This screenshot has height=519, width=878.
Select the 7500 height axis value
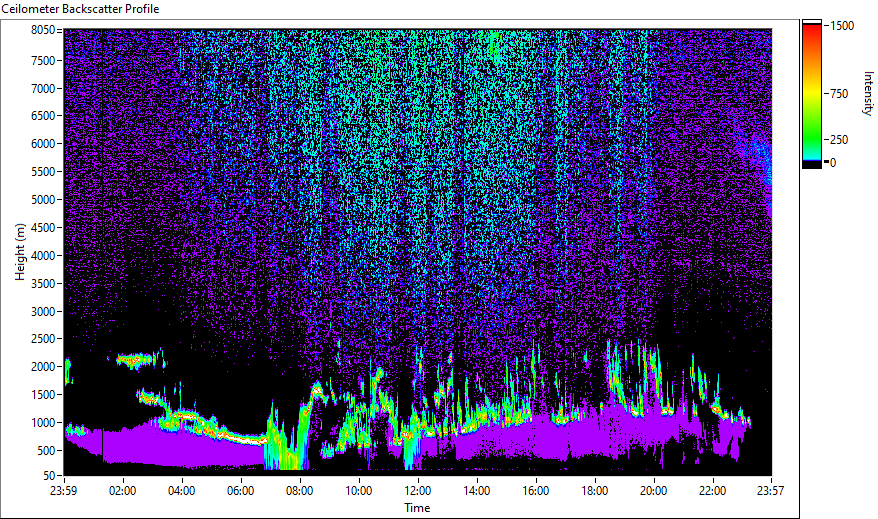tap(43, 60)
